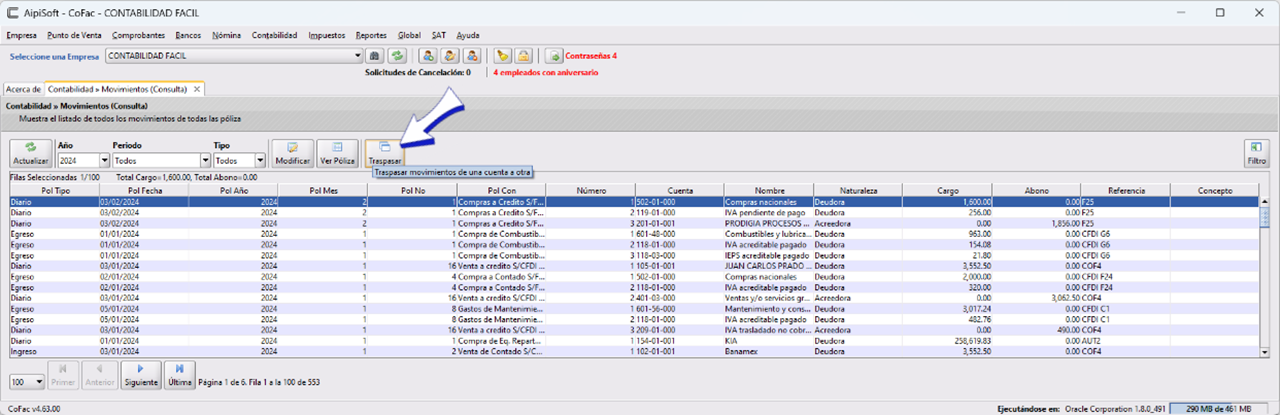
Task: Click the 258,619.83 cargo cell
Action: coord(947,341)
